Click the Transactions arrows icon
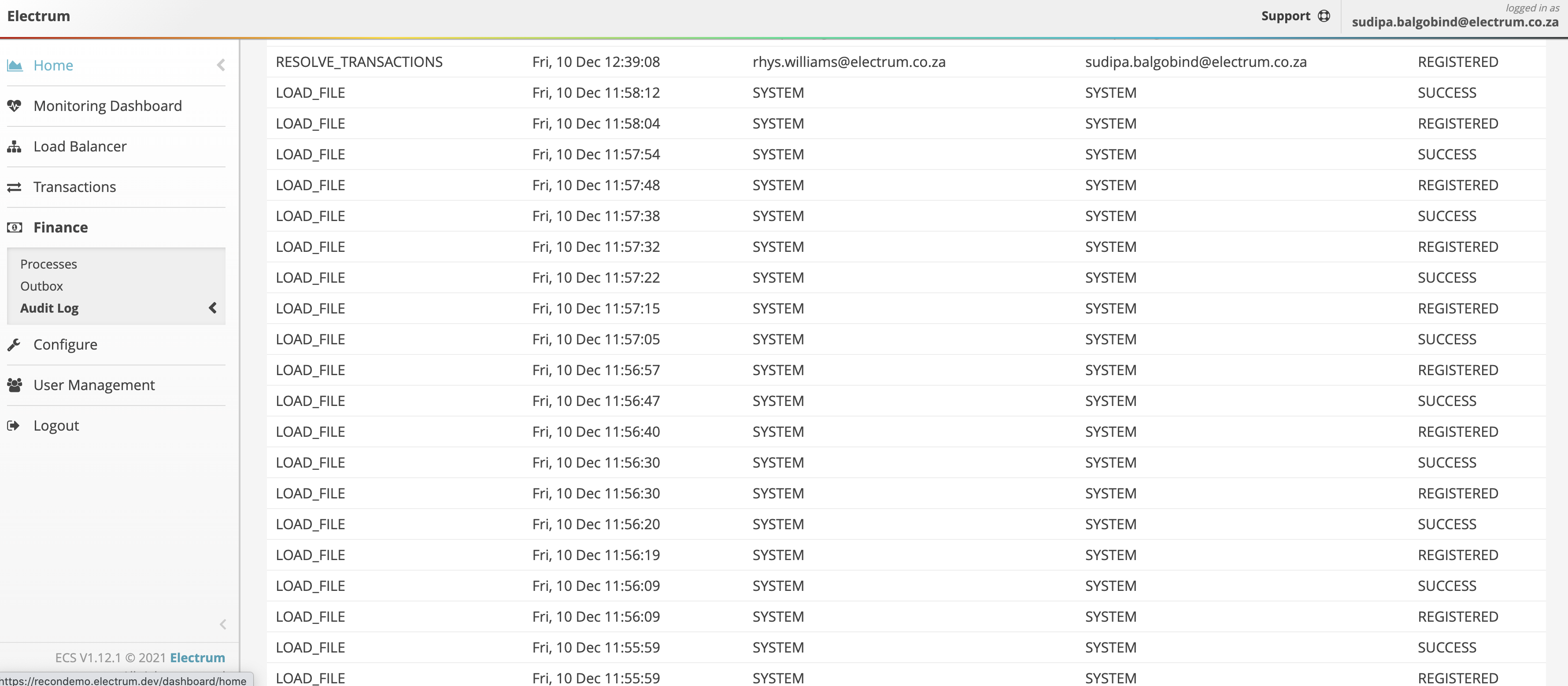The height and width of the screenshot is (686, 1568). 15,187
